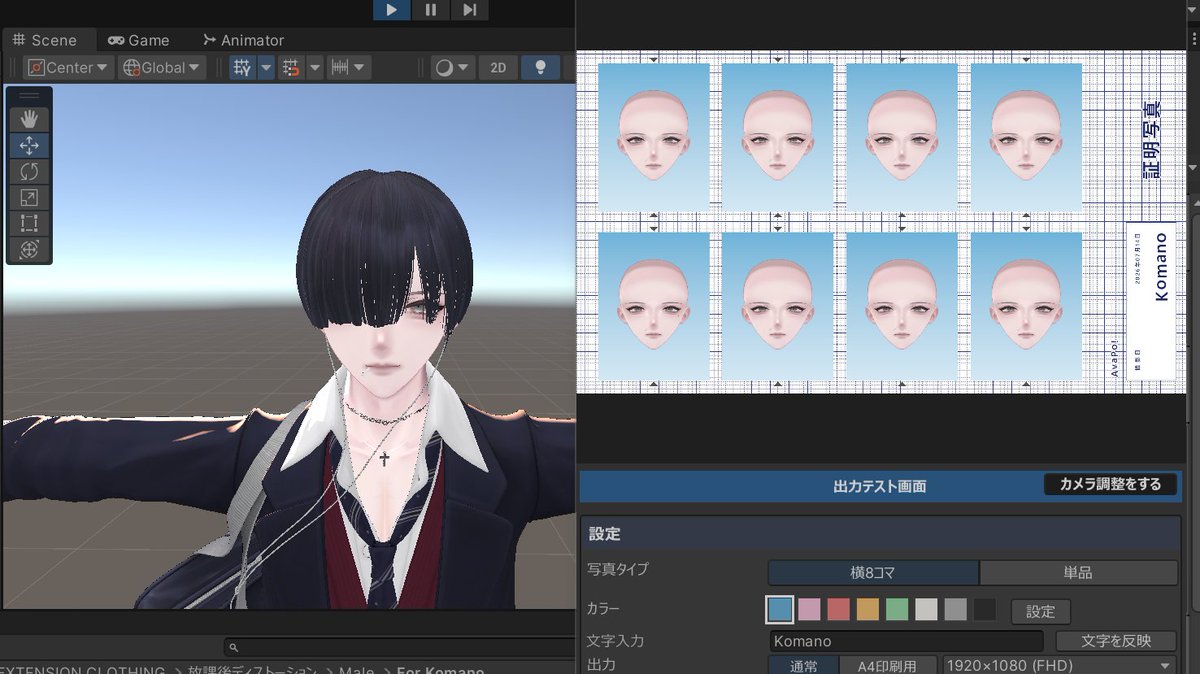
Task: Switch to the Animator tab
Action: pyautogui.click(x=243, y=40)
